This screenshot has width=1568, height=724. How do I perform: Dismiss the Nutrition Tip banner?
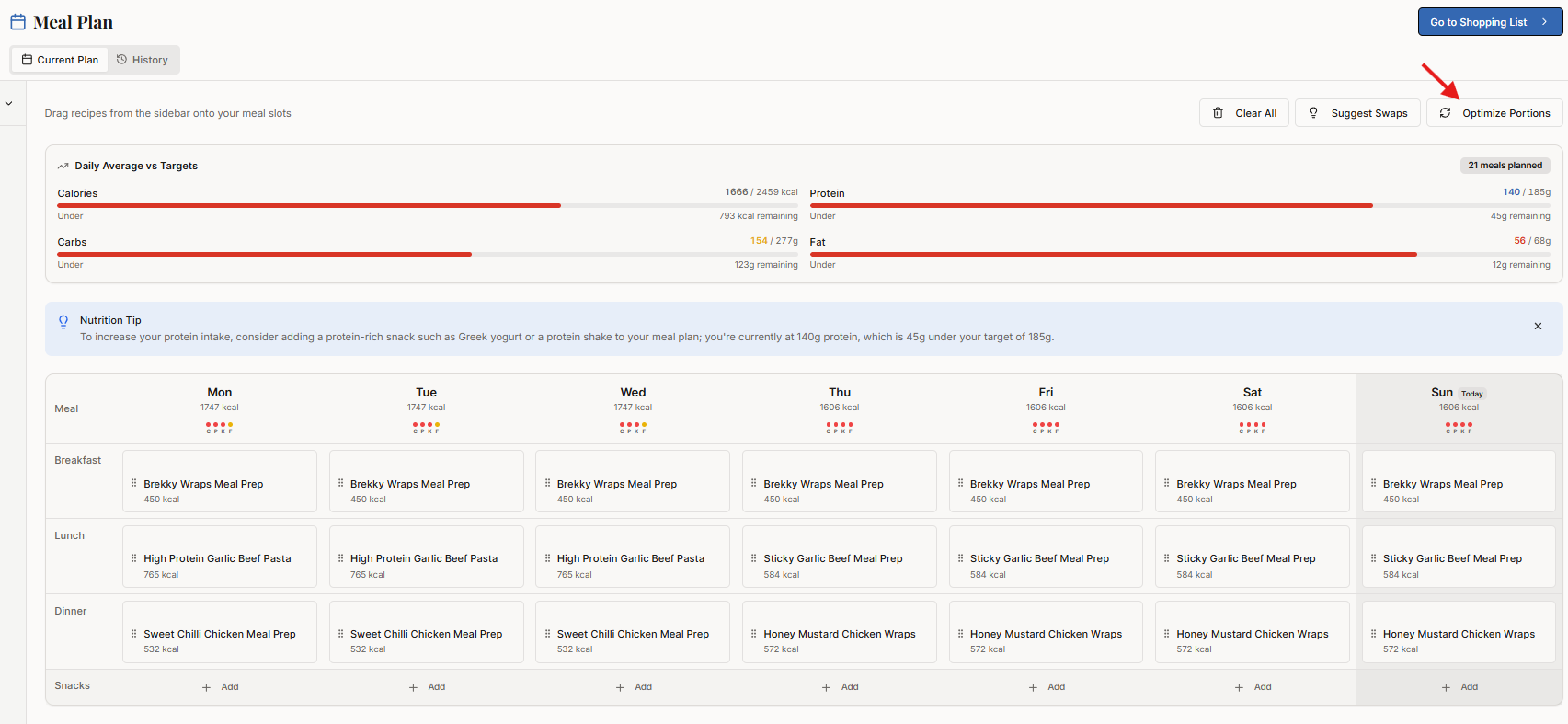tap(1538, 327)
